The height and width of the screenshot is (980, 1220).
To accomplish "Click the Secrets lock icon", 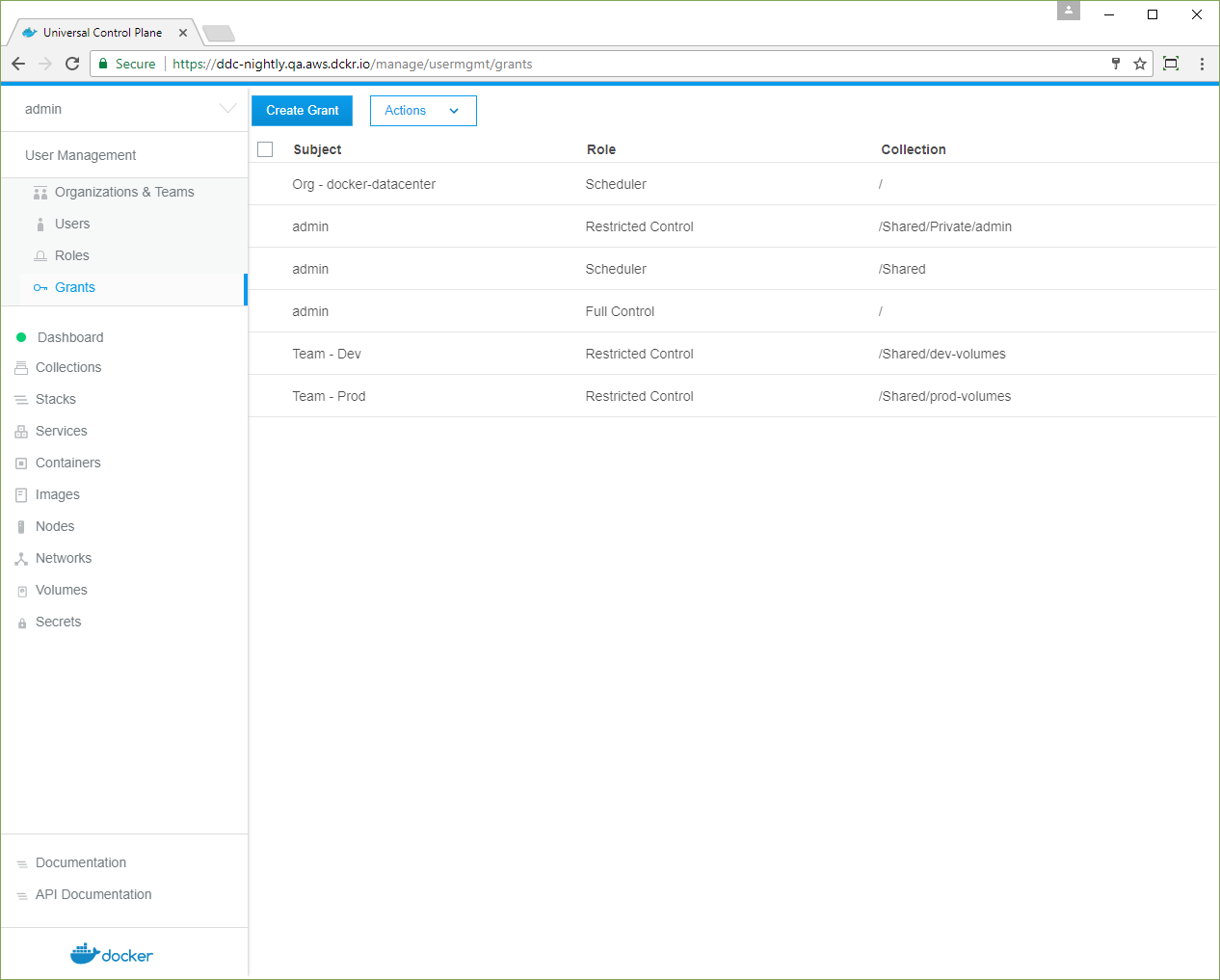I will coord(22,623).
